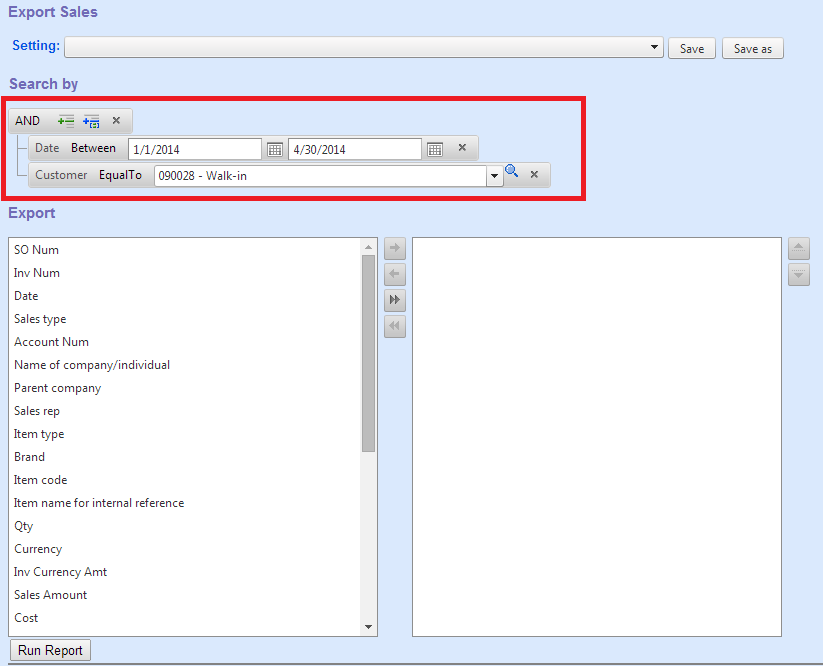Edit end date field 4/30/2014
The height and width of the screenshot is (666, 823).
(x=355, y=149)
